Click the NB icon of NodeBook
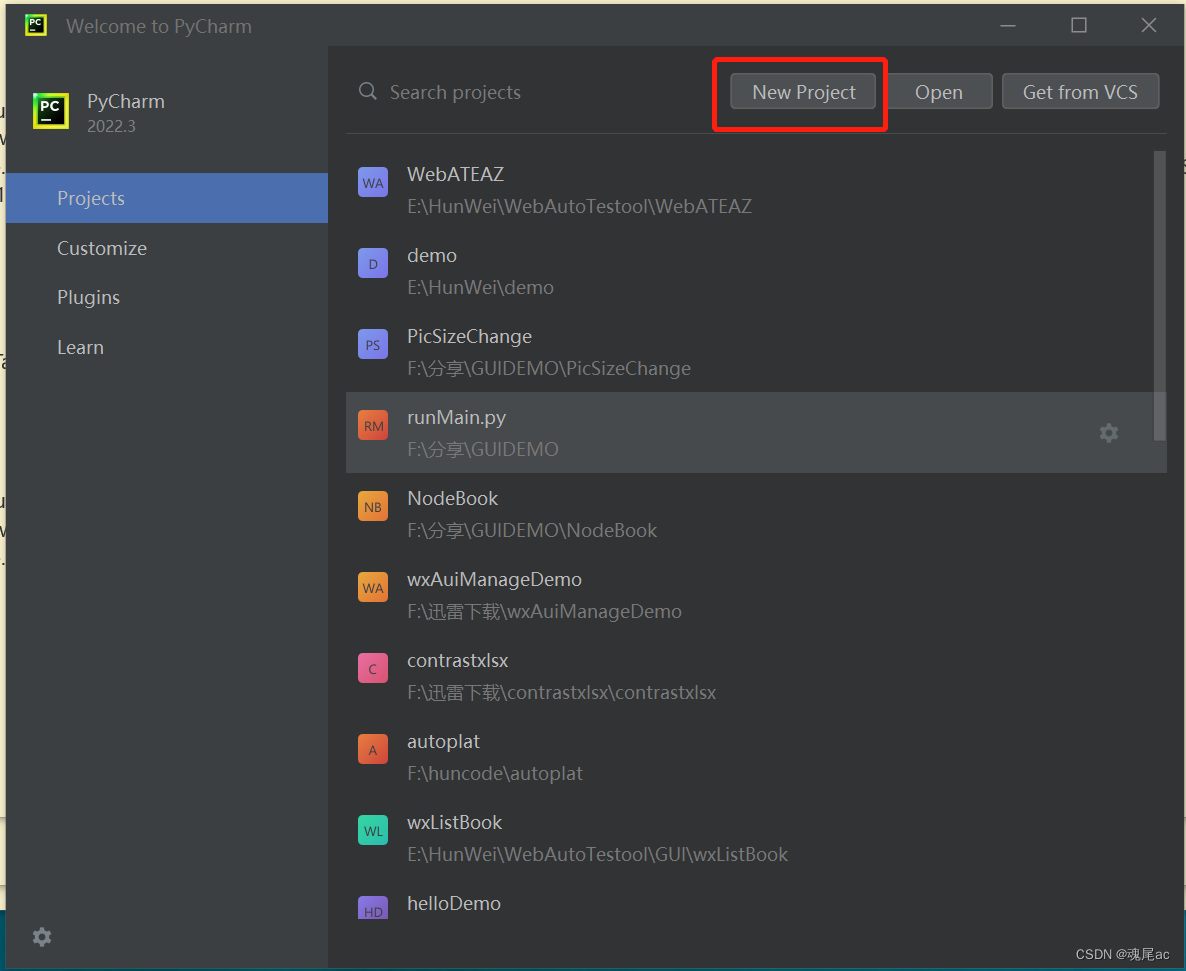This screenshot has height=971, width=1186. (373, 506)
